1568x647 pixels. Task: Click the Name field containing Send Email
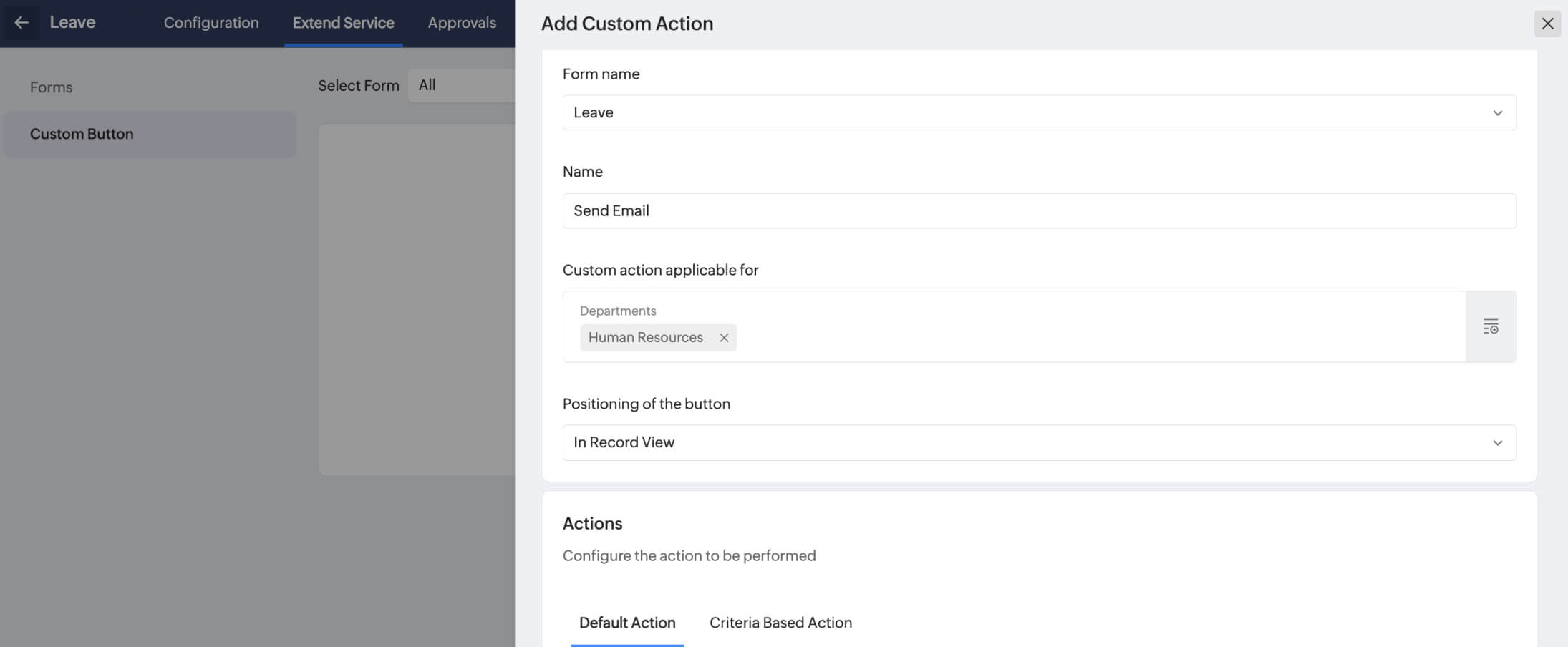1038,211
